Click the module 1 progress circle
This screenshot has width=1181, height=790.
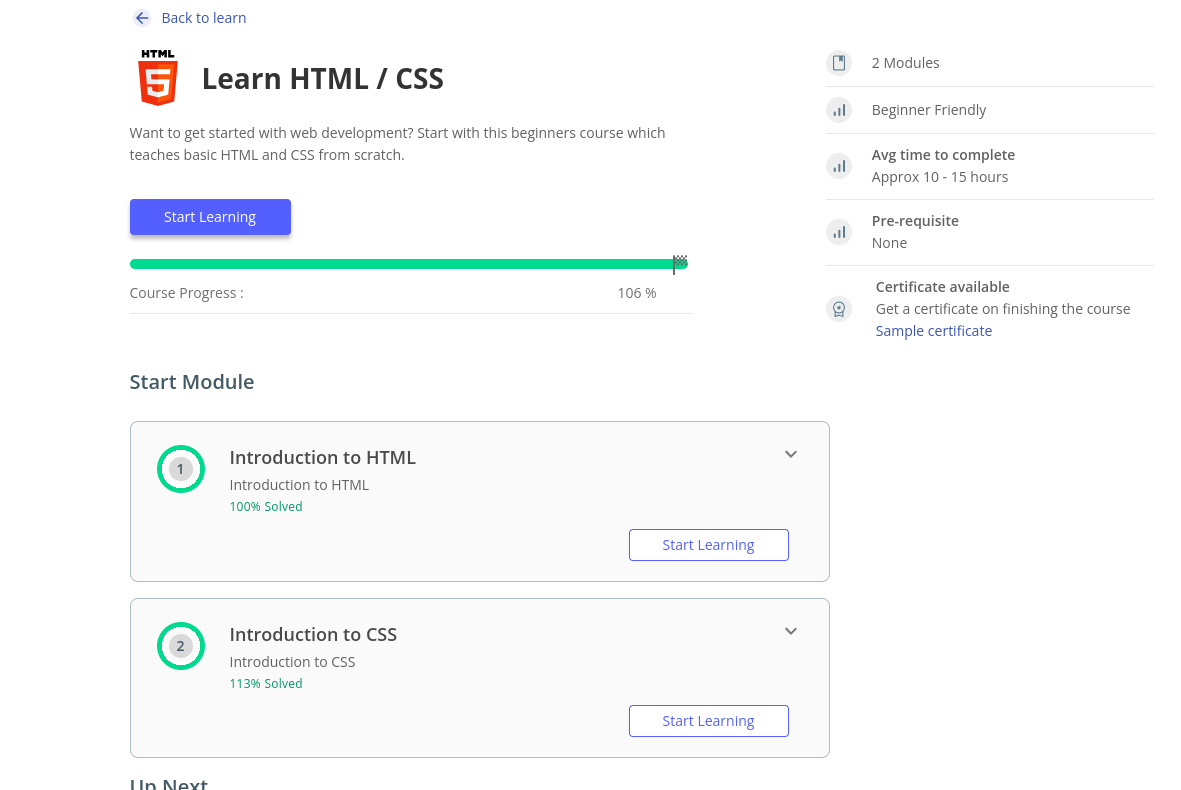point(181,469)
